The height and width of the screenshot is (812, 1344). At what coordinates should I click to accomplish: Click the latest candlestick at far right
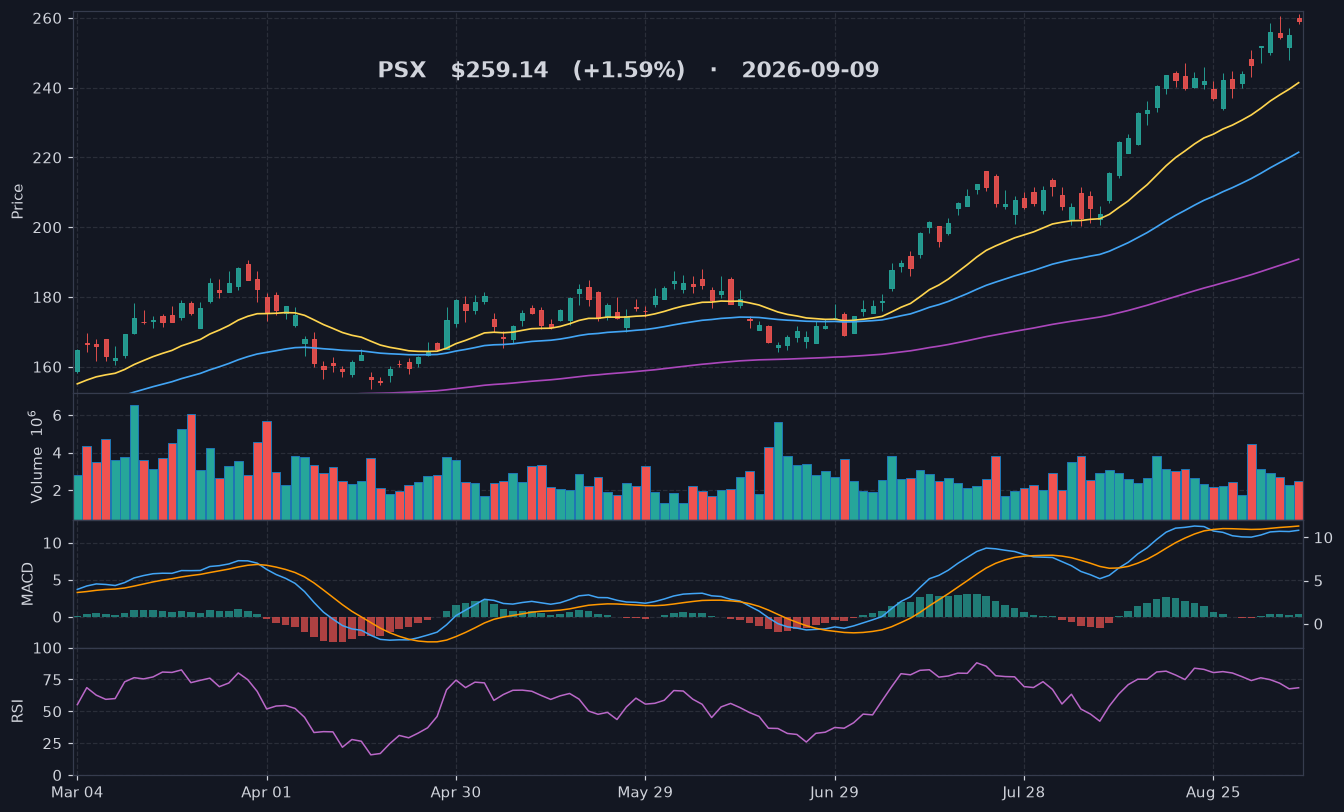(x=1299, y=19)
